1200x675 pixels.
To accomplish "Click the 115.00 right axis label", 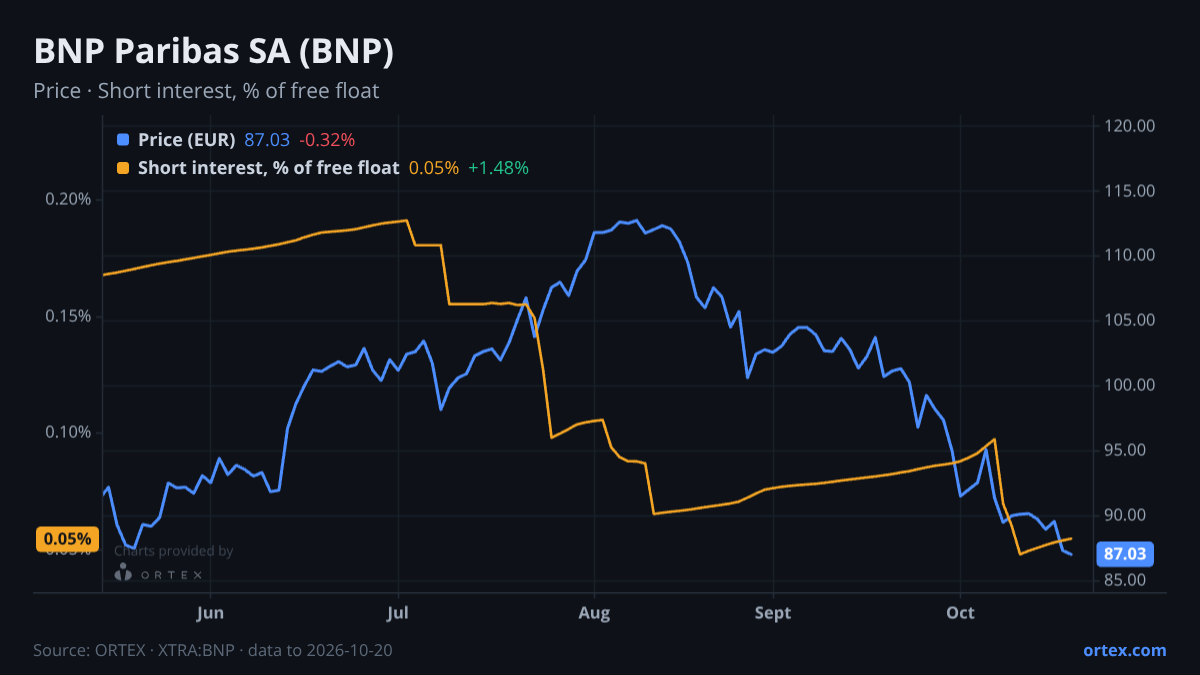I will [1130, 191].
